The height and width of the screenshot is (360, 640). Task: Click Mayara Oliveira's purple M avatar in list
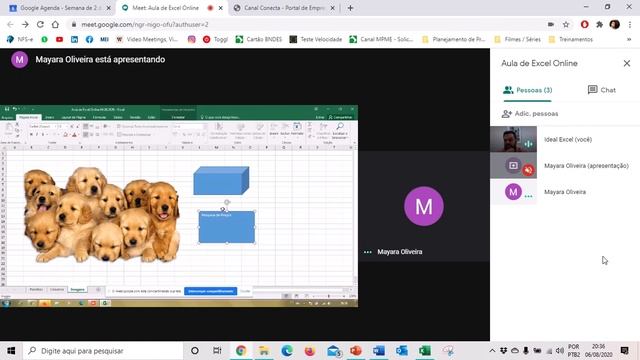513,192
